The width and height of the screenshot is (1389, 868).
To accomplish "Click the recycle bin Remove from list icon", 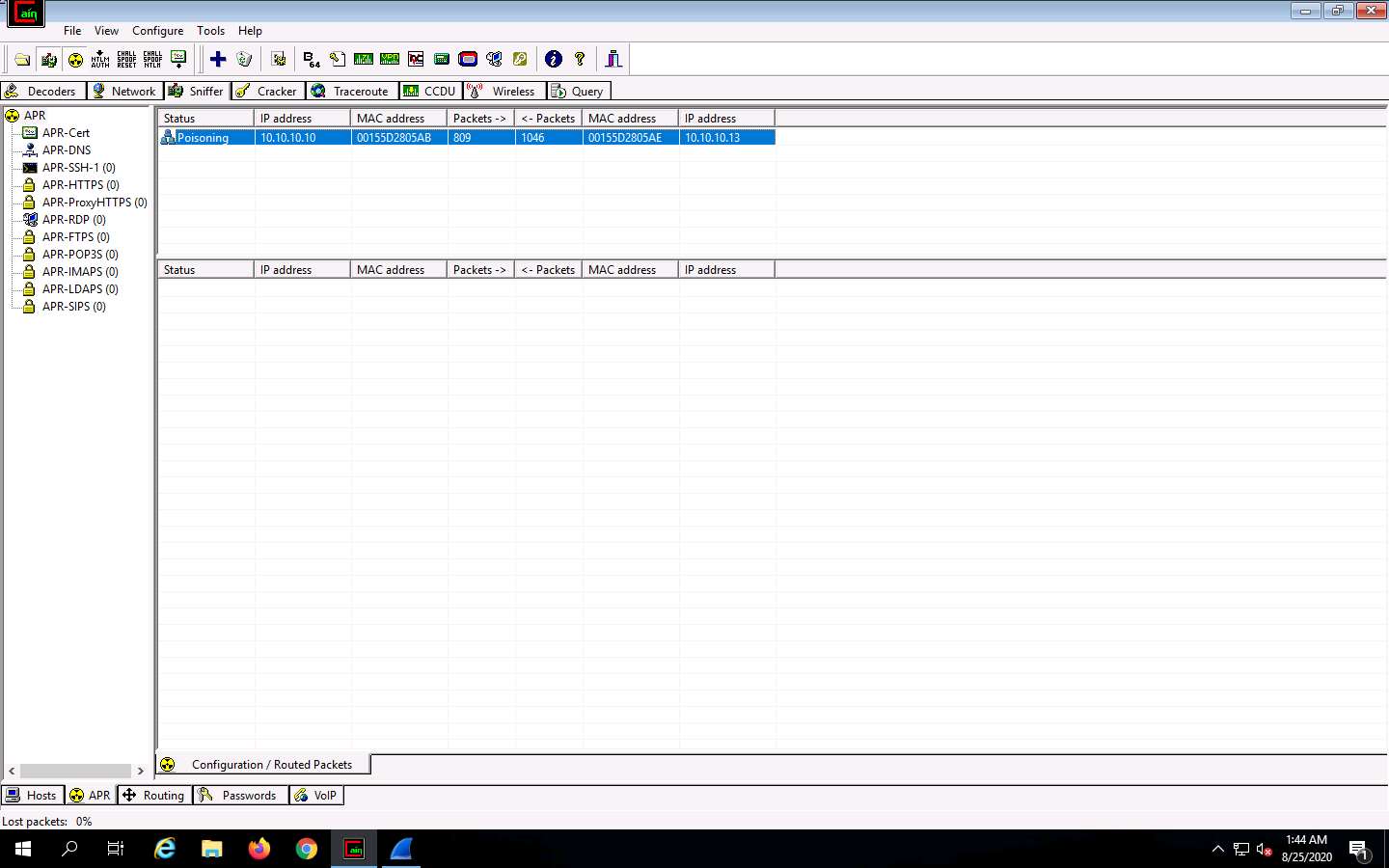I will point(244,60).
